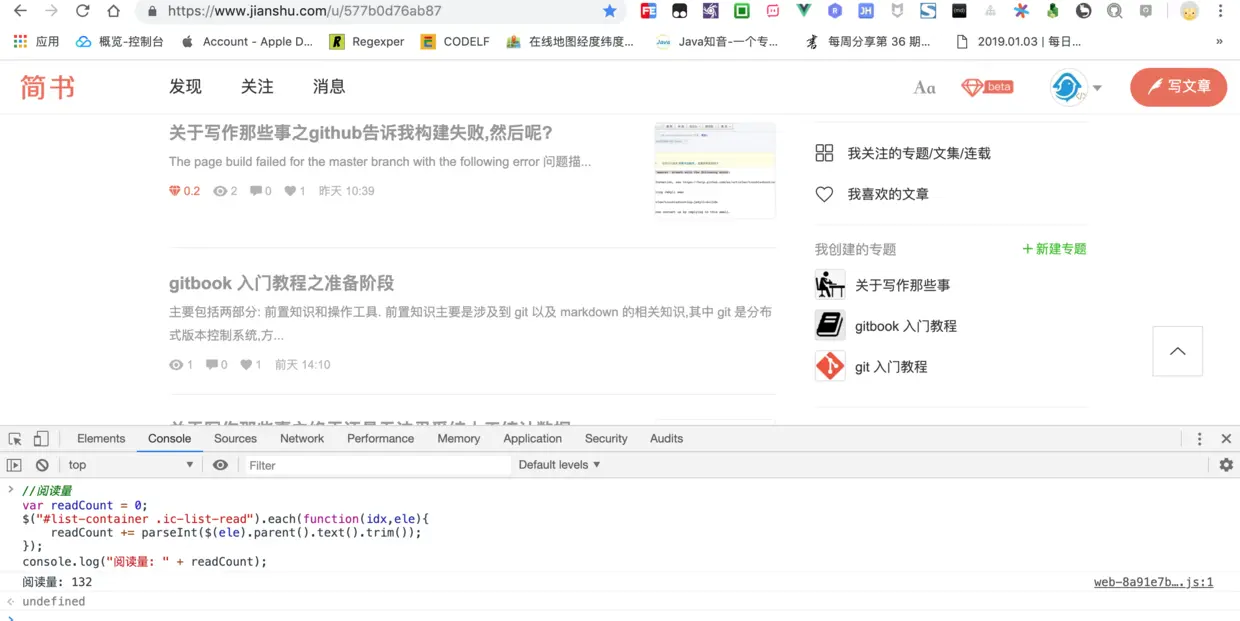Open the 关注 navigation item

[x=257, y=87]
